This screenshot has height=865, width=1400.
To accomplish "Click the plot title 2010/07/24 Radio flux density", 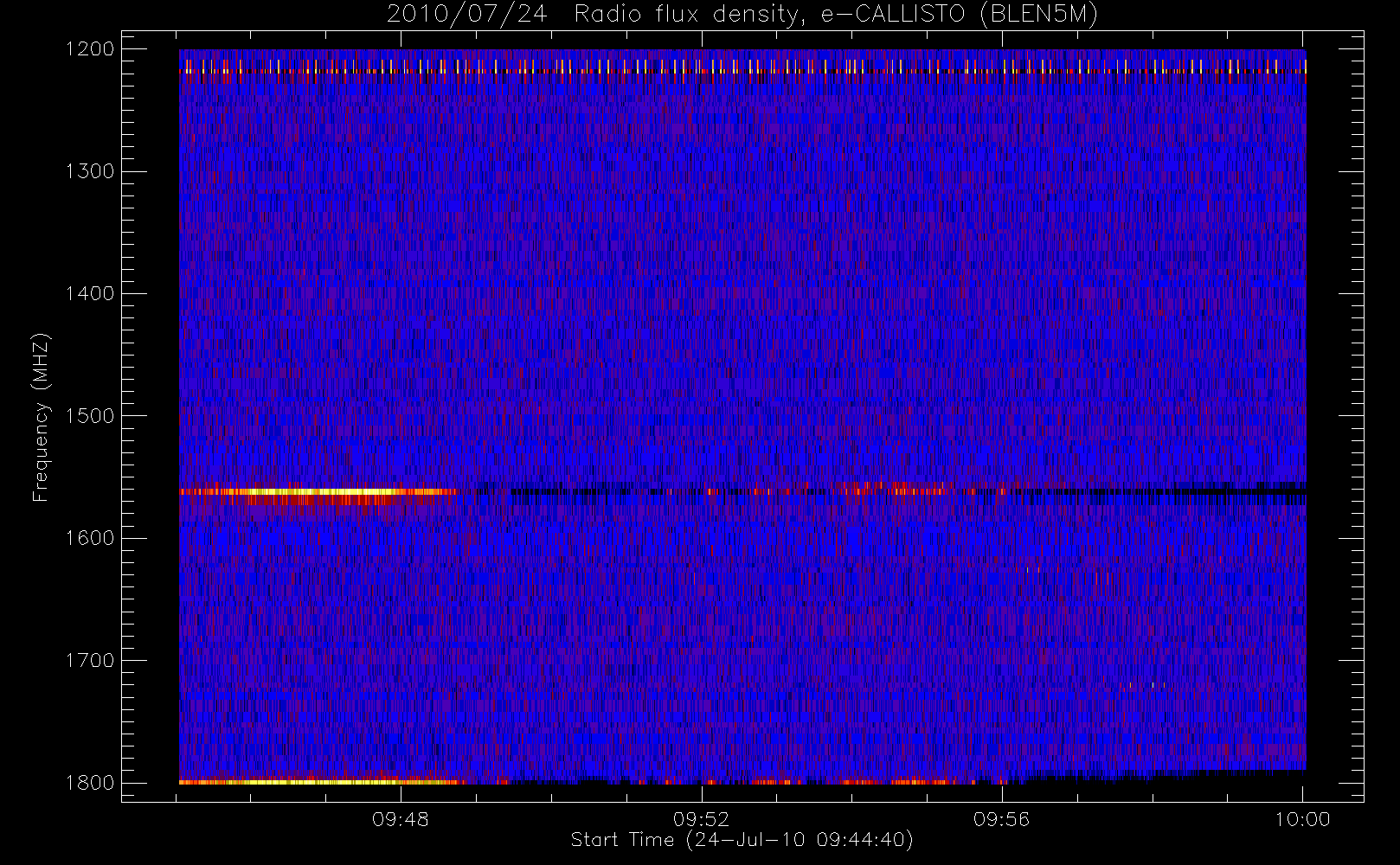I will pos(742,15).
